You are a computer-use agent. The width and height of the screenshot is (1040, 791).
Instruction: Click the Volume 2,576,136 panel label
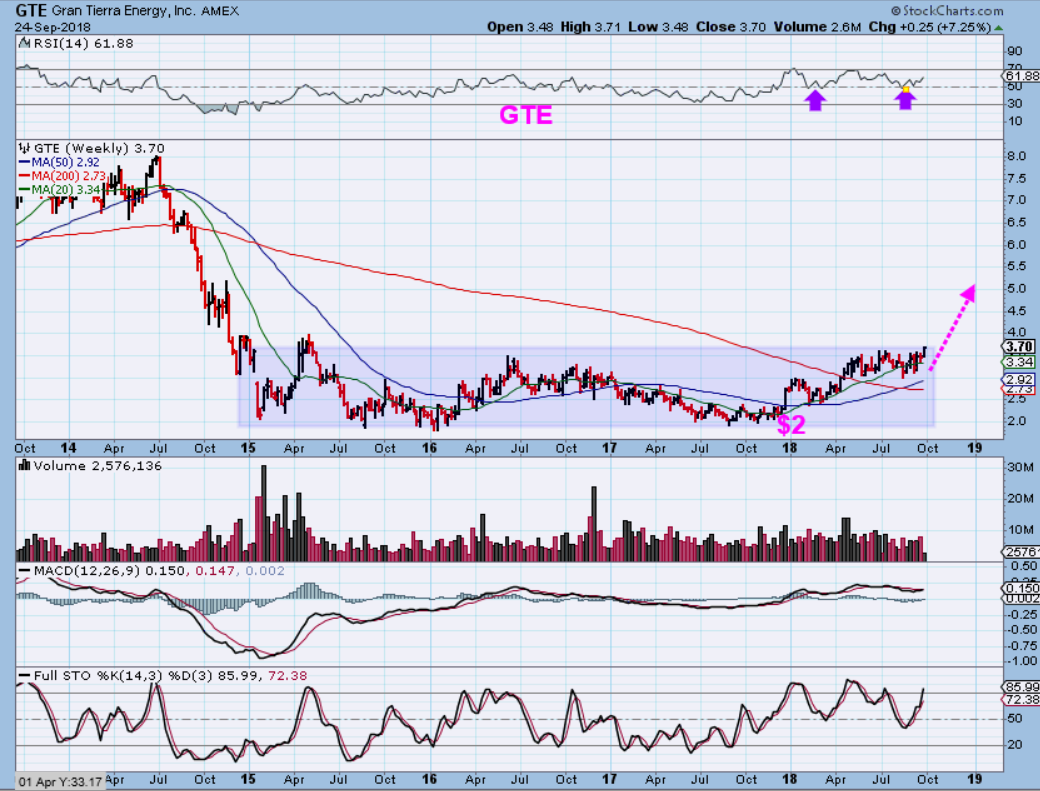coord(98,465)
